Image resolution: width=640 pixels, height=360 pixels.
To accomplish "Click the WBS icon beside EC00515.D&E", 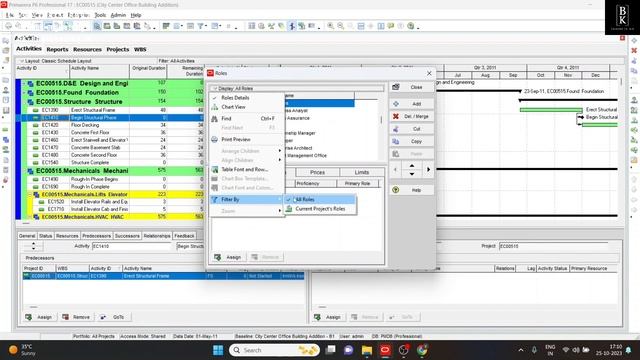I will pos(31,84).
